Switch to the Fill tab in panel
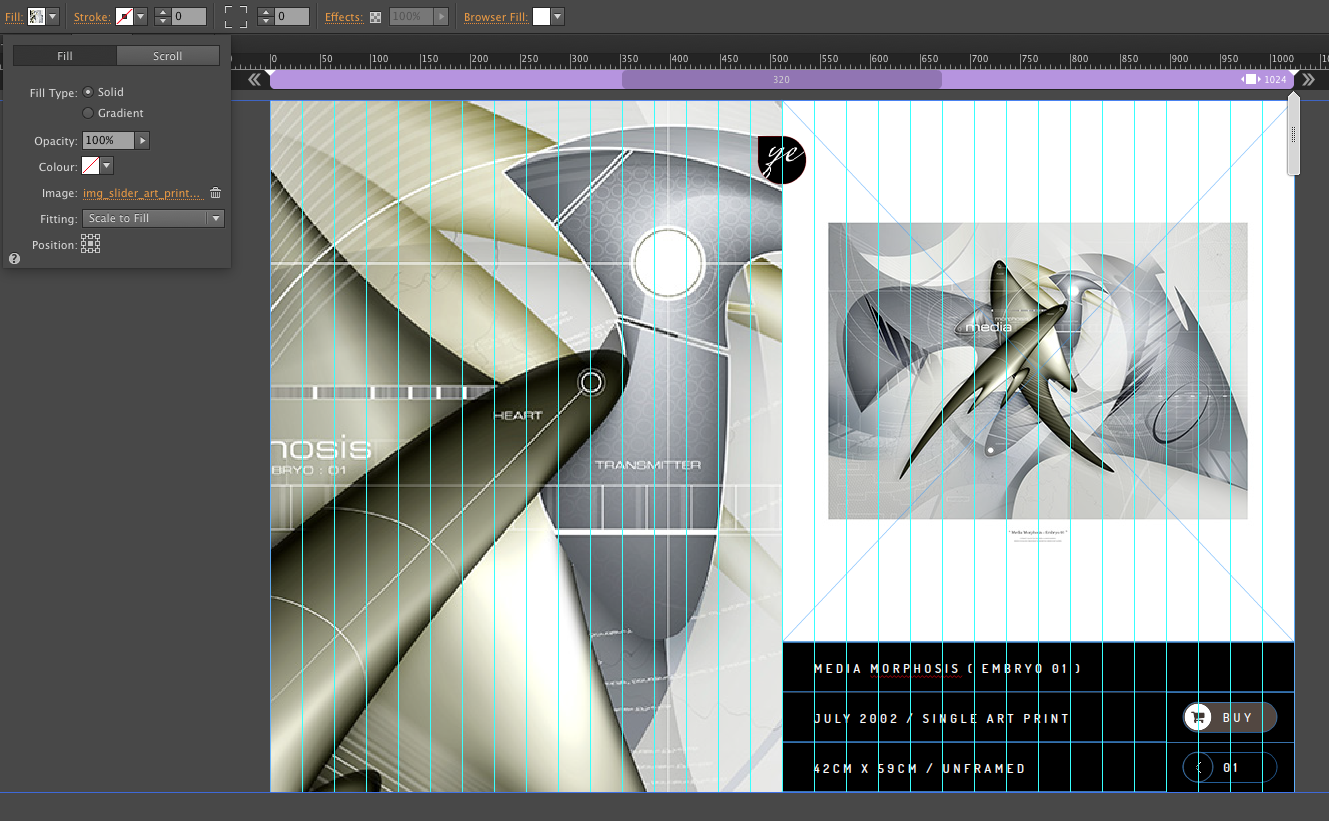Image resolution: width=1329 pixels, height=821 pixels. click(65, 56)
